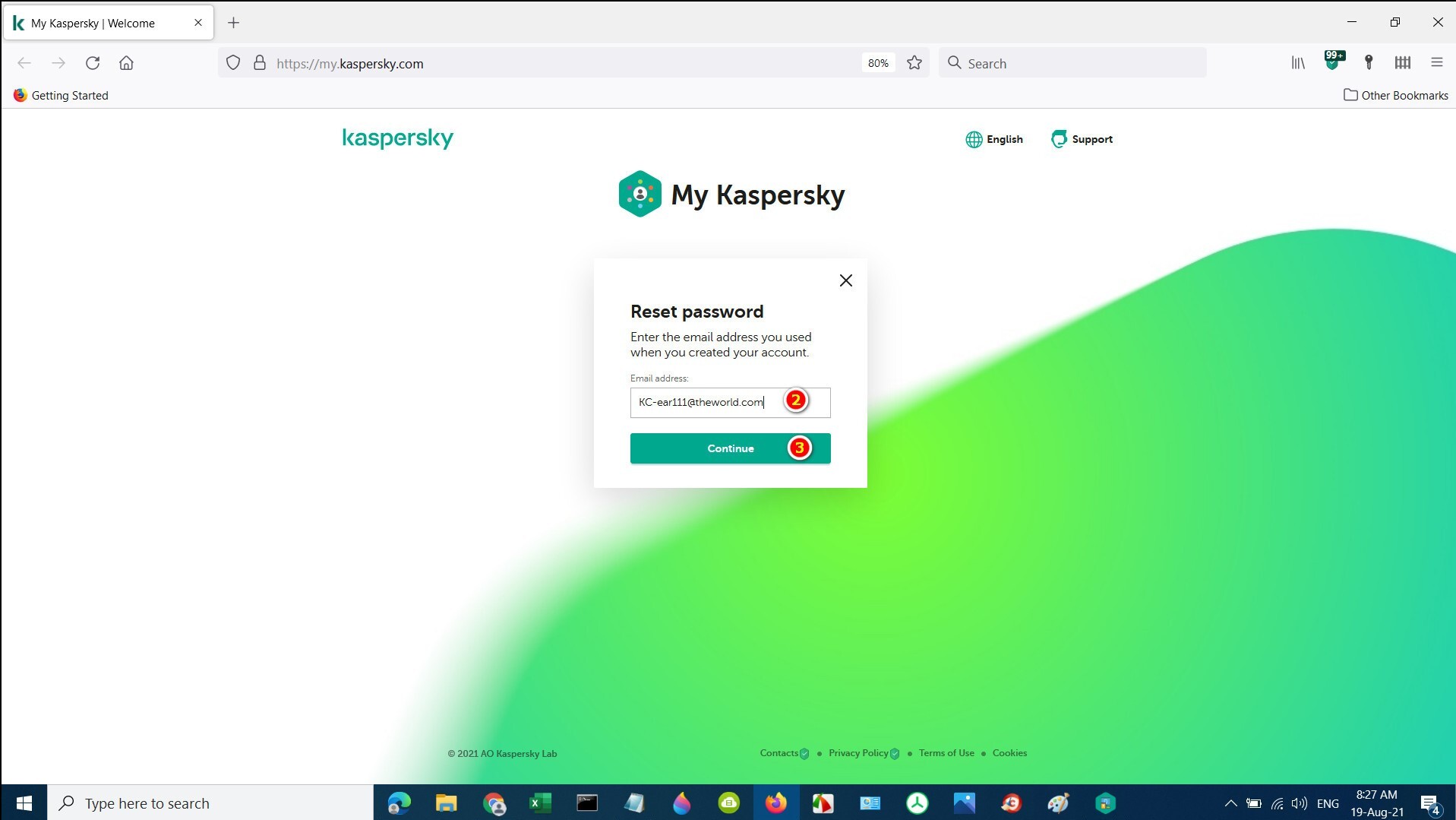
Task: Click the browser Search box
Action: pyautogui.click(x=1072, y=63)
